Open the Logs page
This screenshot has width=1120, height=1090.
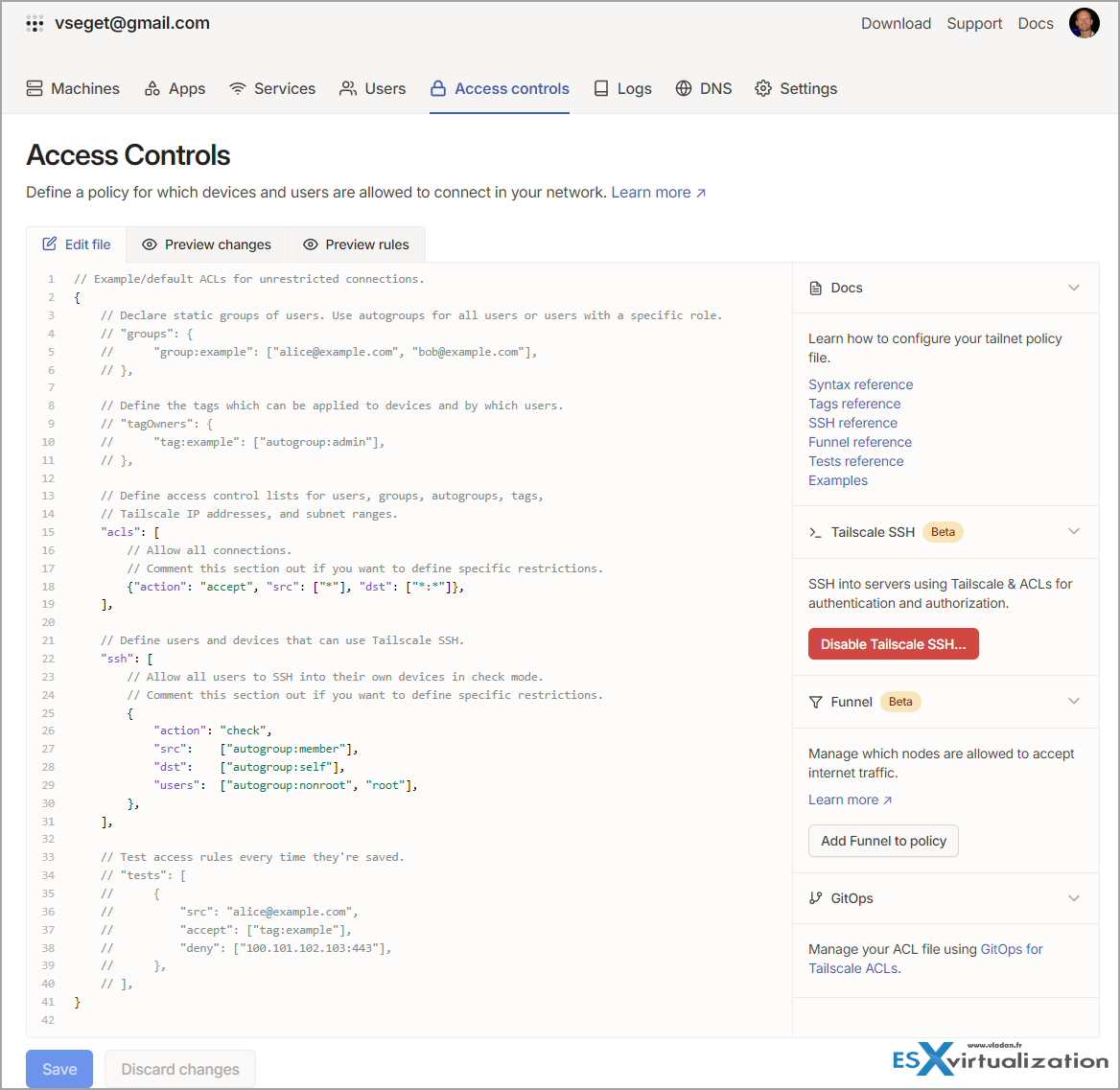pyautogui.click(x=622, y=88)
